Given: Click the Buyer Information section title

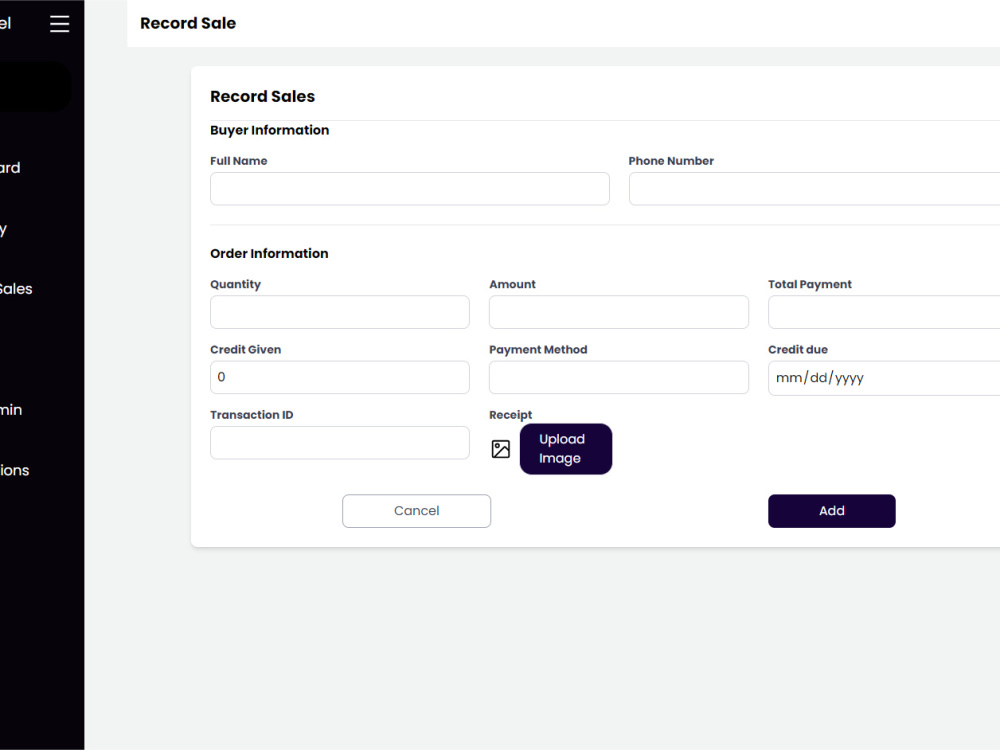Looking at the screenshot, I should pos(270,130).
